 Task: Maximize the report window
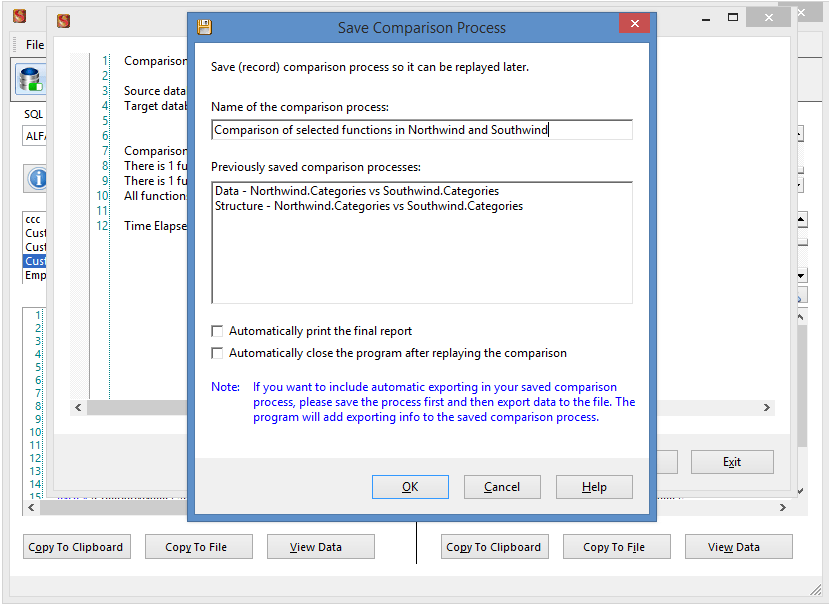point(733,17)
